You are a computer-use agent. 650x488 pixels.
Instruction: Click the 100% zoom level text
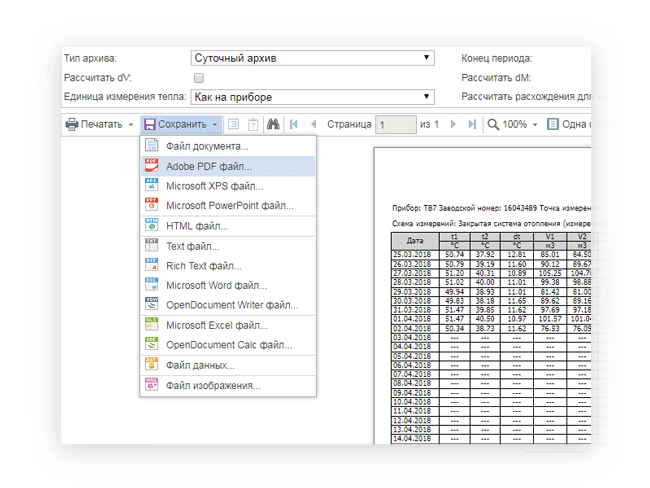[x=514, y=124]
